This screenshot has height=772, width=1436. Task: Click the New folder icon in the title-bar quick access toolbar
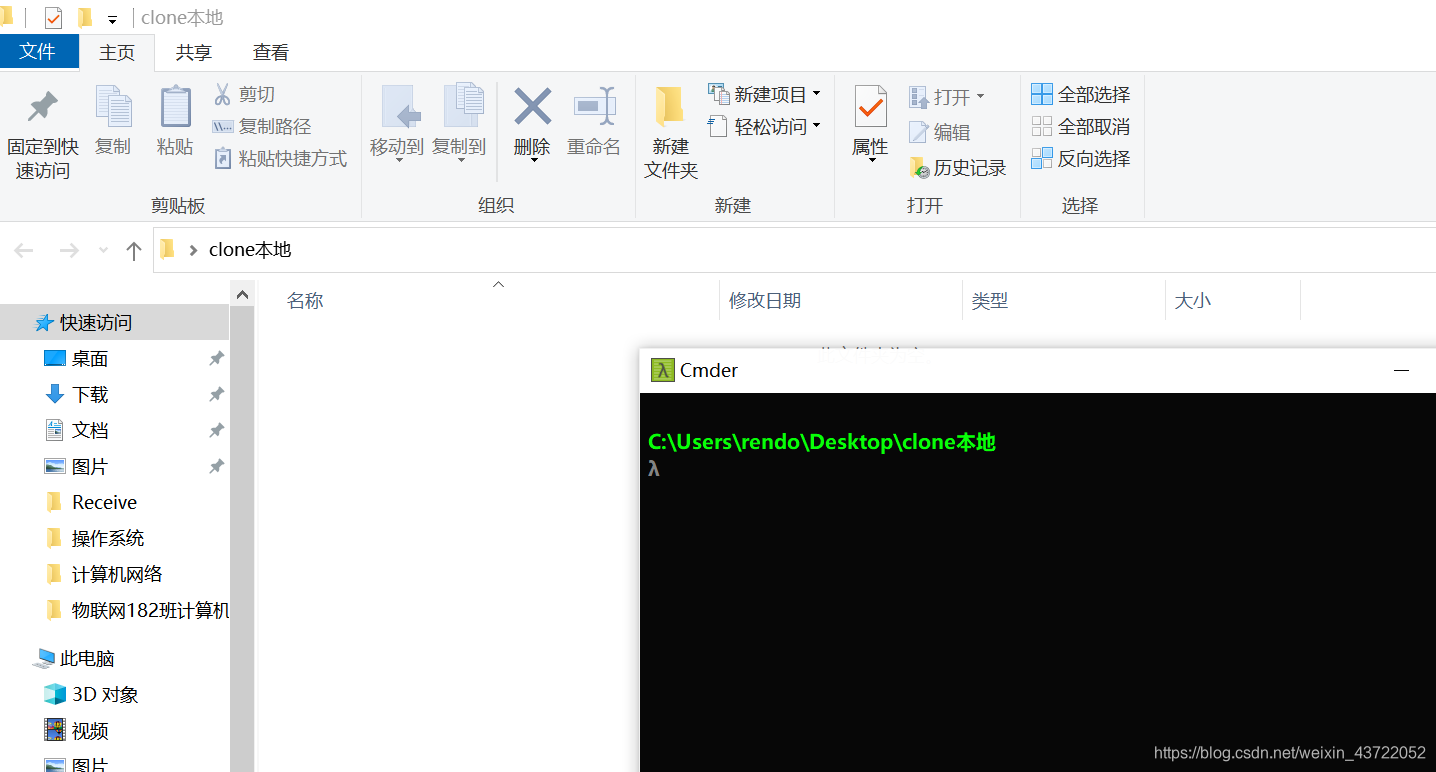(x=84, y=18)
